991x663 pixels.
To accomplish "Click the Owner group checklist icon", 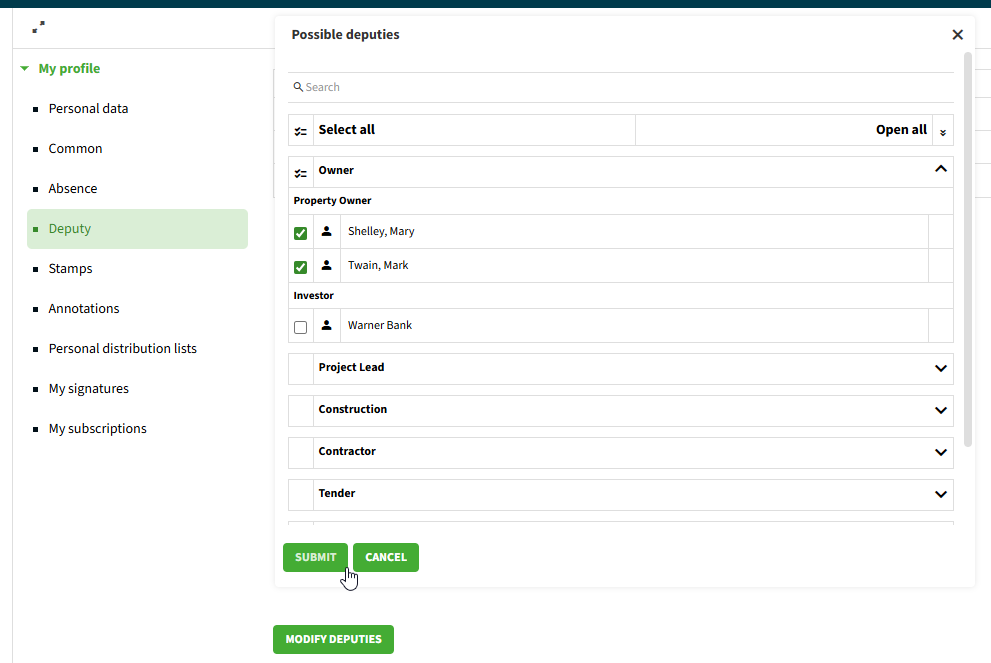I will (x=301, y=172).
